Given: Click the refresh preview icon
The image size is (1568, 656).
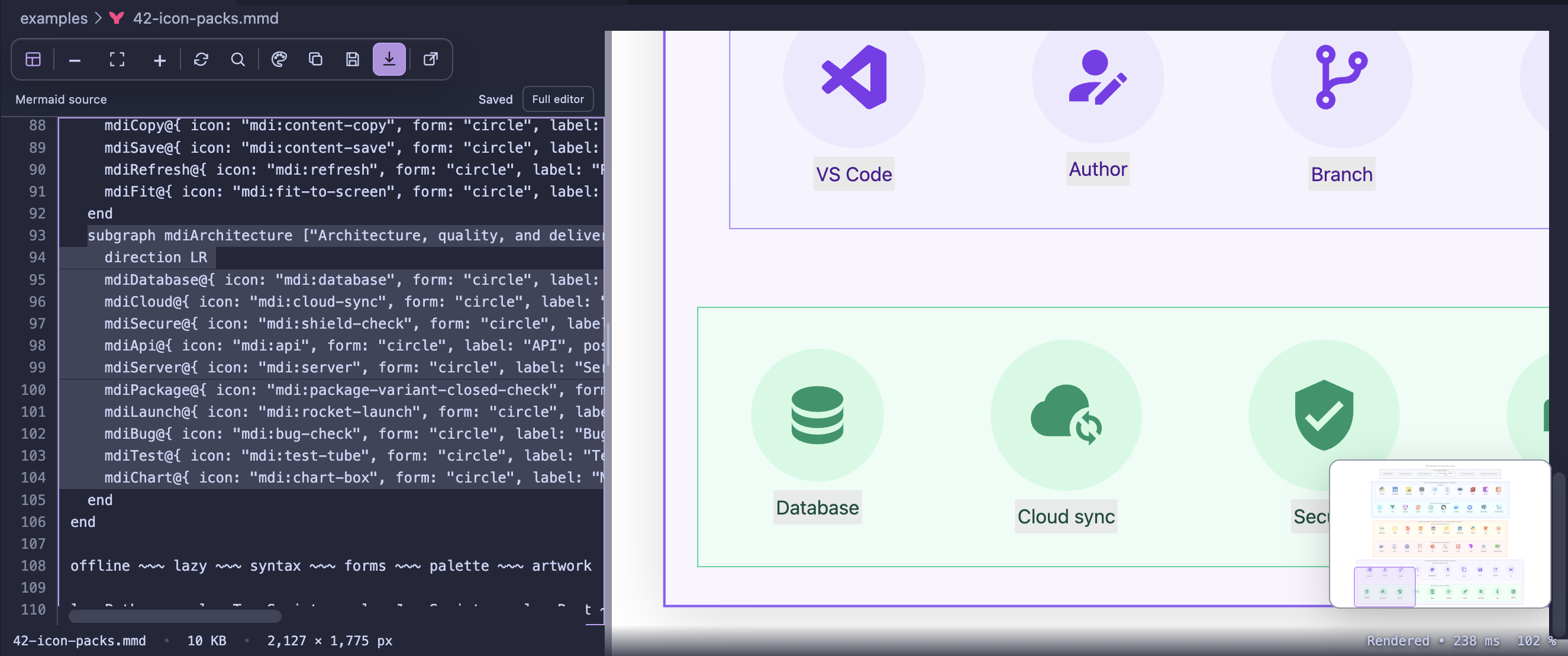Looking at the screenshot, I should [201, 59].
